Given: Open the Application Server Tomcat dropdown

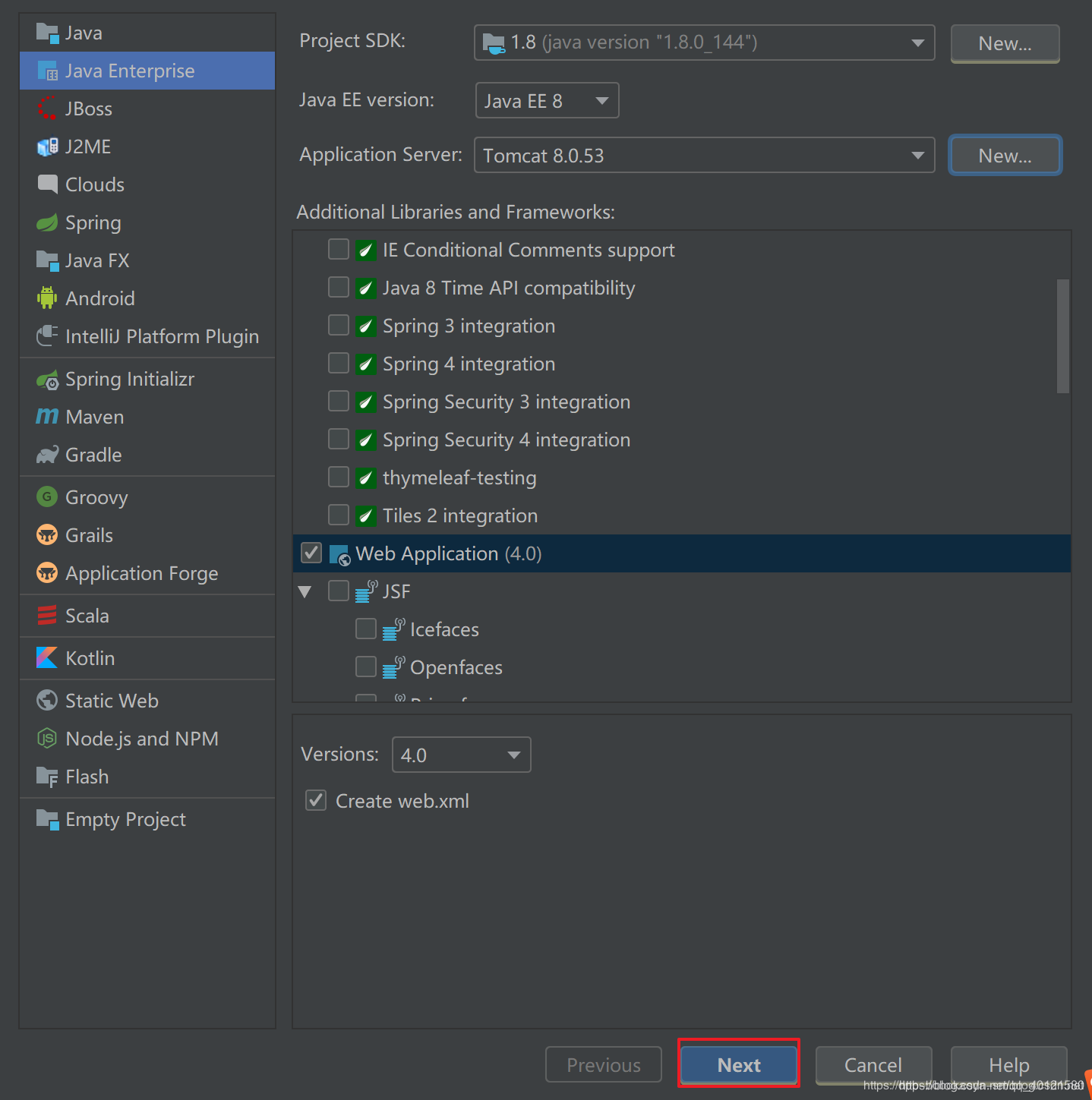Looking at the screenshot, I should click(704, 155).
